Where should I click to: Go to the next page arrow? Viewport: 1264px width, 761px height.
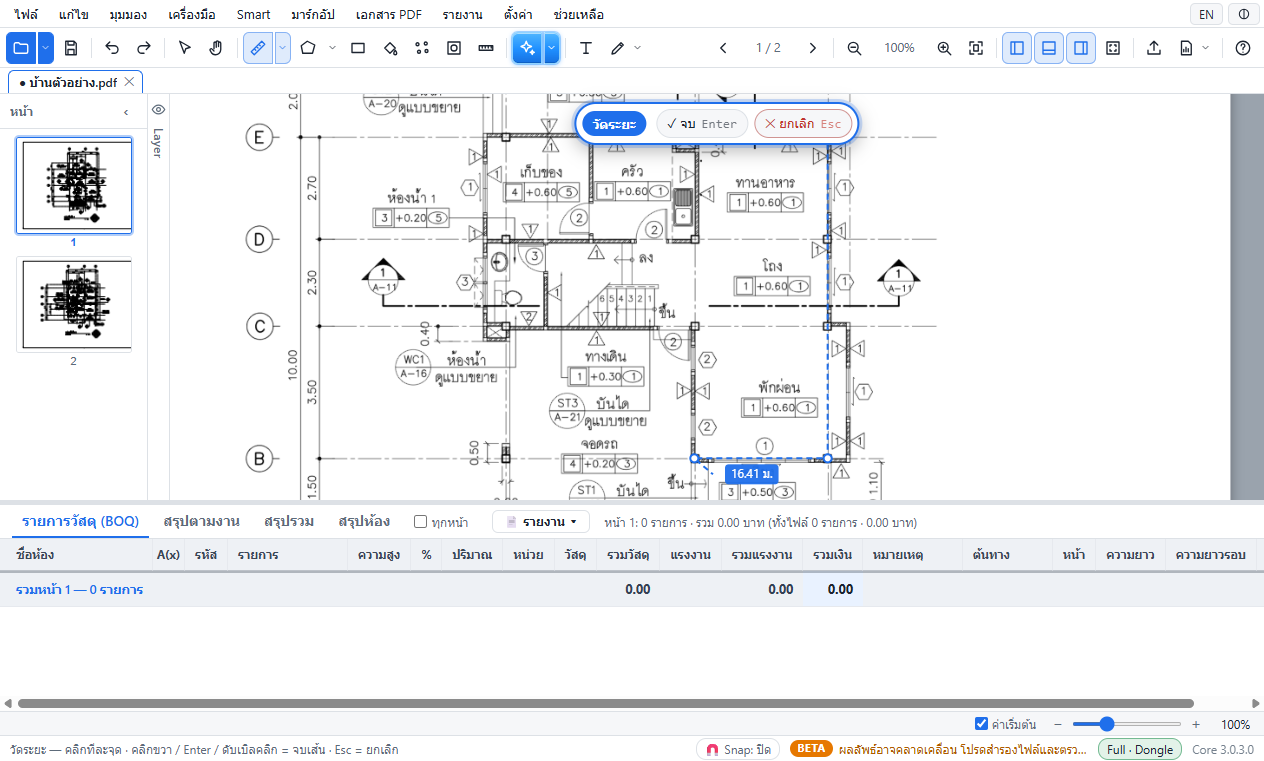tap(813, 48)
